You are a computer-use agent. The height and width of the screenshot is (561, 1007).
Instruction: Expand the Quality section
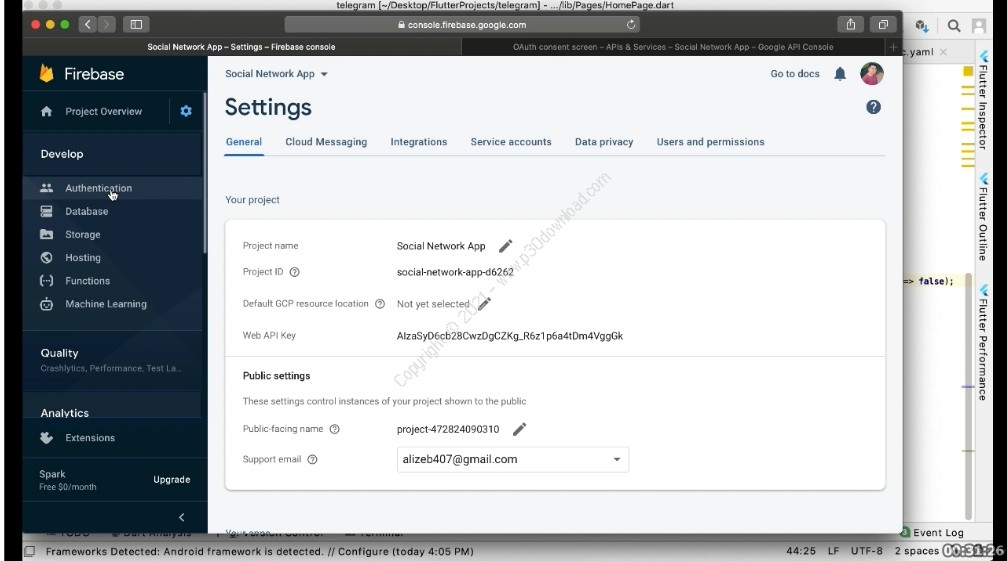[112, 360]
